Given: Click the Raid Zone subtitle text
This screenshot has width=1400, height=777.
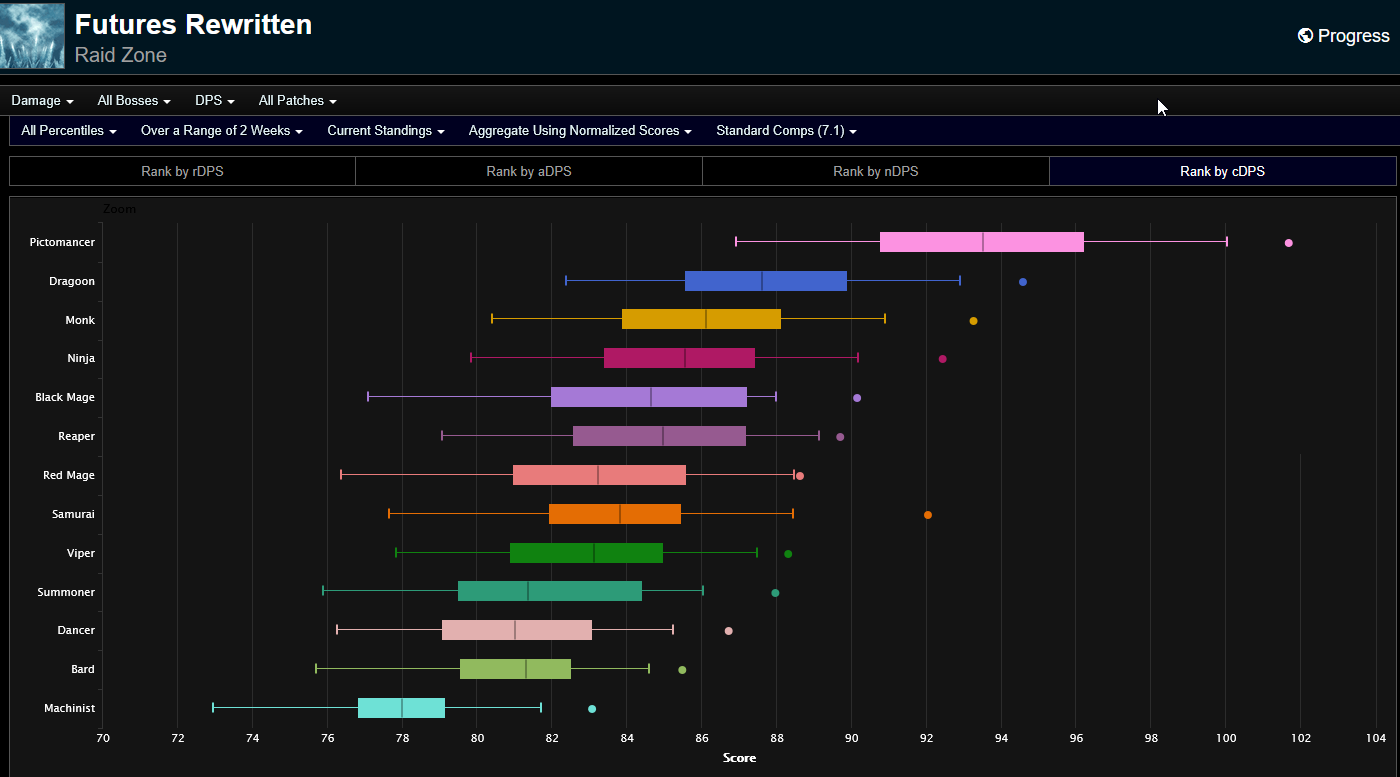Looking at the screenshot, I should (121, 55).
